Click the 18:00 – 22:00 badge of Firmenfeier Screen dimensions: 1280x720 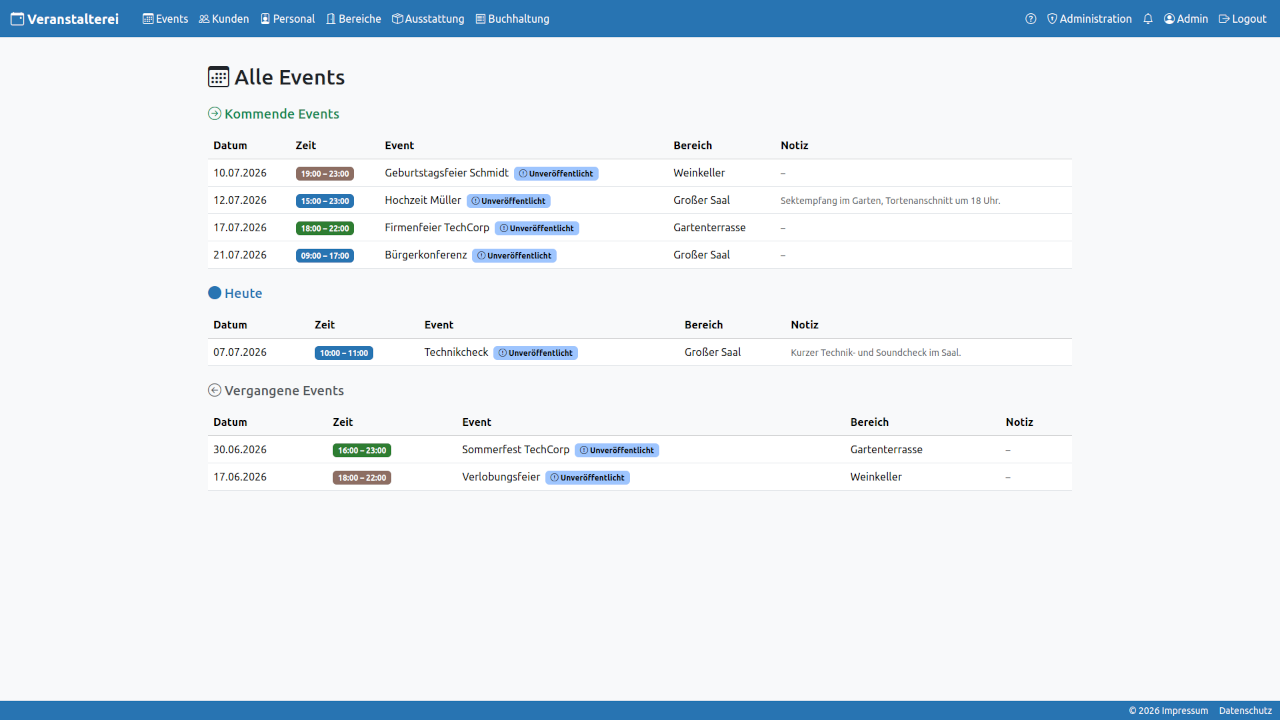point(325,228)
